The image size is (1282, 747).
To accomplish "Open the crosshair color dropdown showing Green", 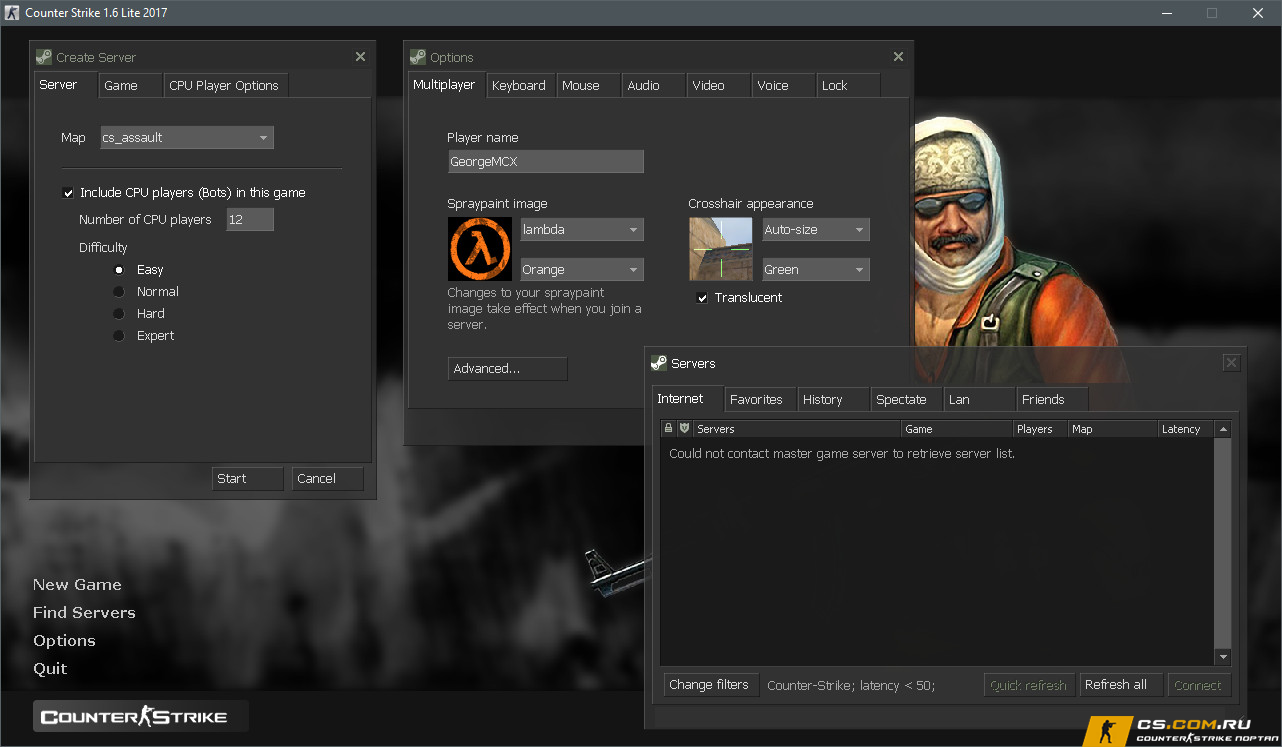I will (x=815, y=270).
